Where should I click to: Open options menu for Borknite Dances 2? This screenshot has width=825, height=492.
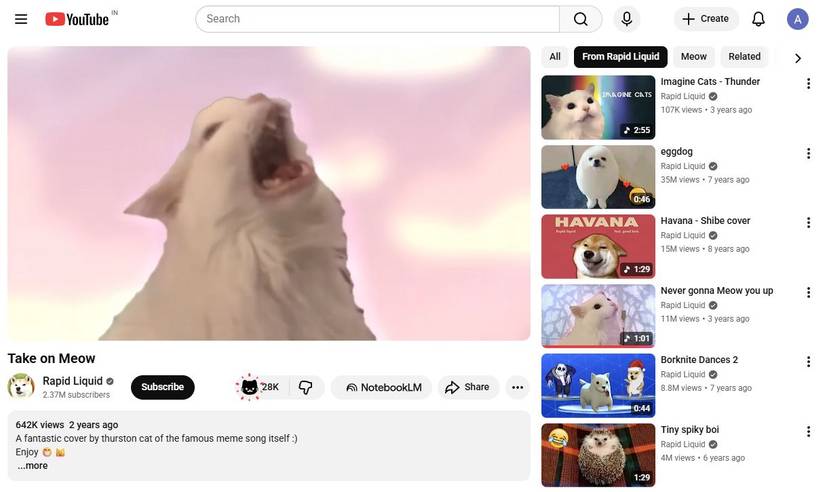pos(808,362)
